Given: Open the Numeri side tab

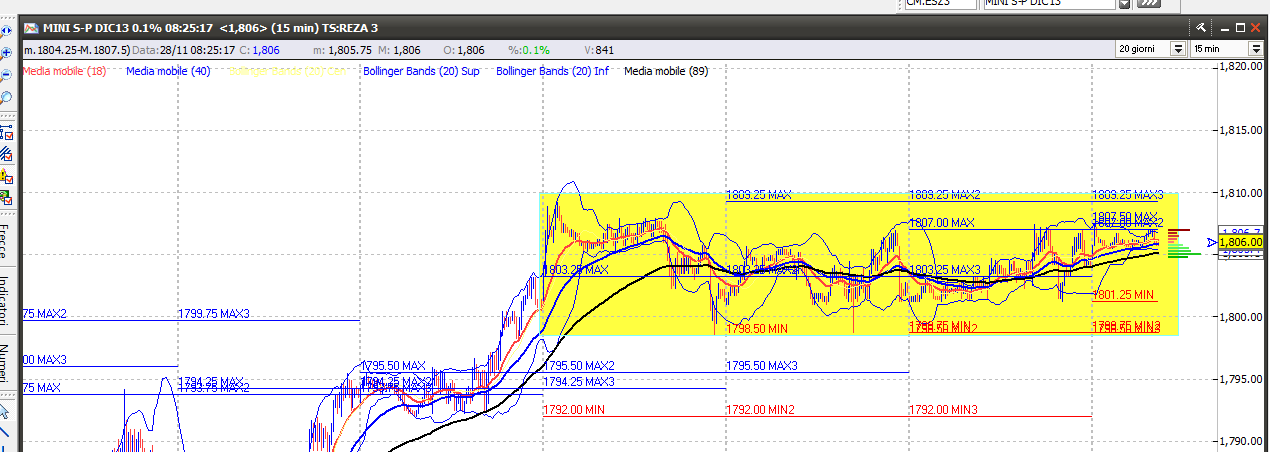Looking at the screenshot, I should (x=6, y=364).
